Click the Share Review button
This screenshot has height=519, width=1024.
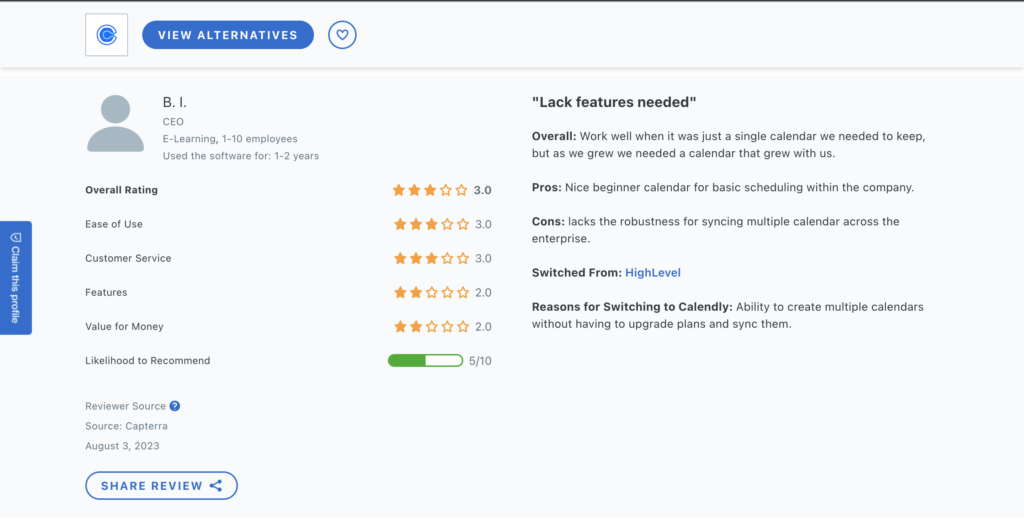[x=161, y=486]
